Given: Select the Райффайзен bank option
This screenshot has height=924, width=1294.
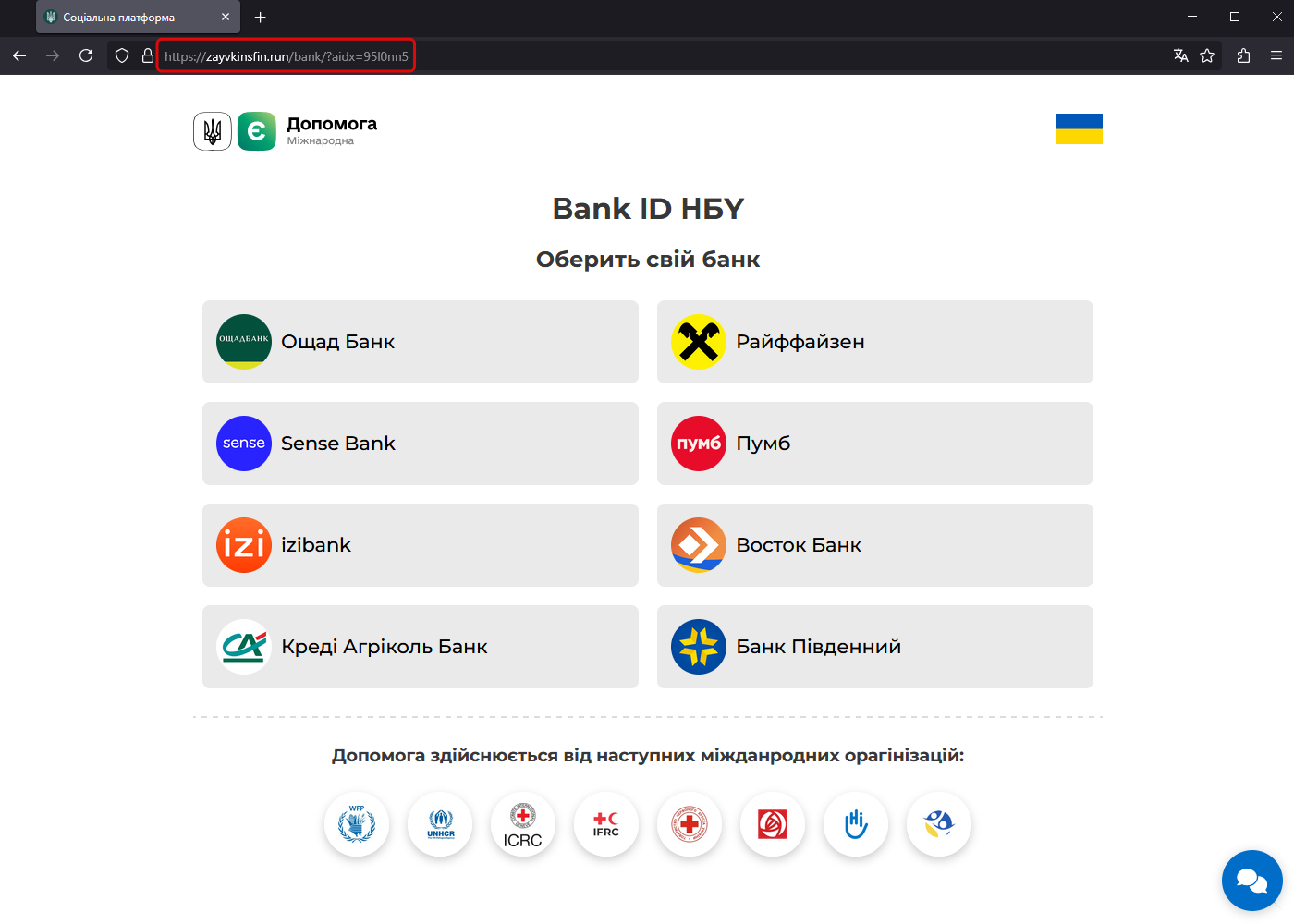Looking at the screenshot, I should (x=875, y=342).
